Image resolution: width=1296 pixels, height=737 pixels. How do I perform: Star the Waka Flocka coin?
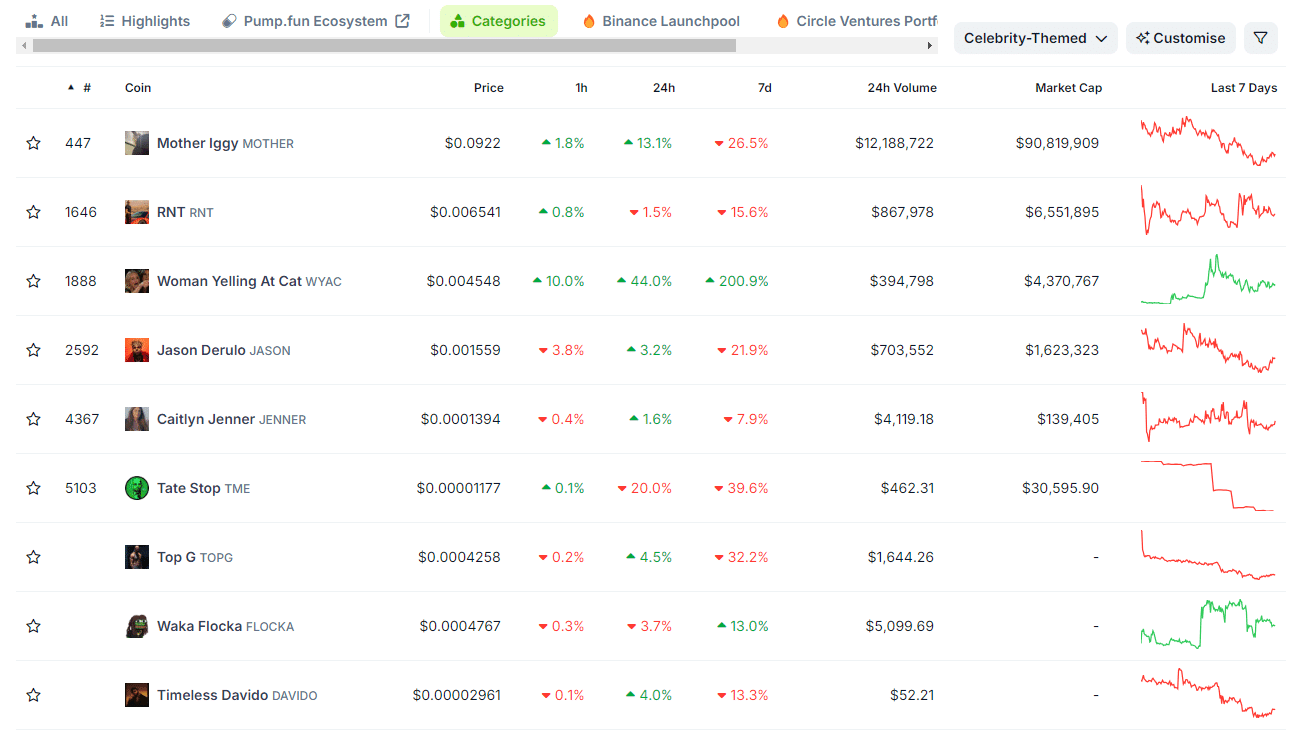click(x=33, y=626)
